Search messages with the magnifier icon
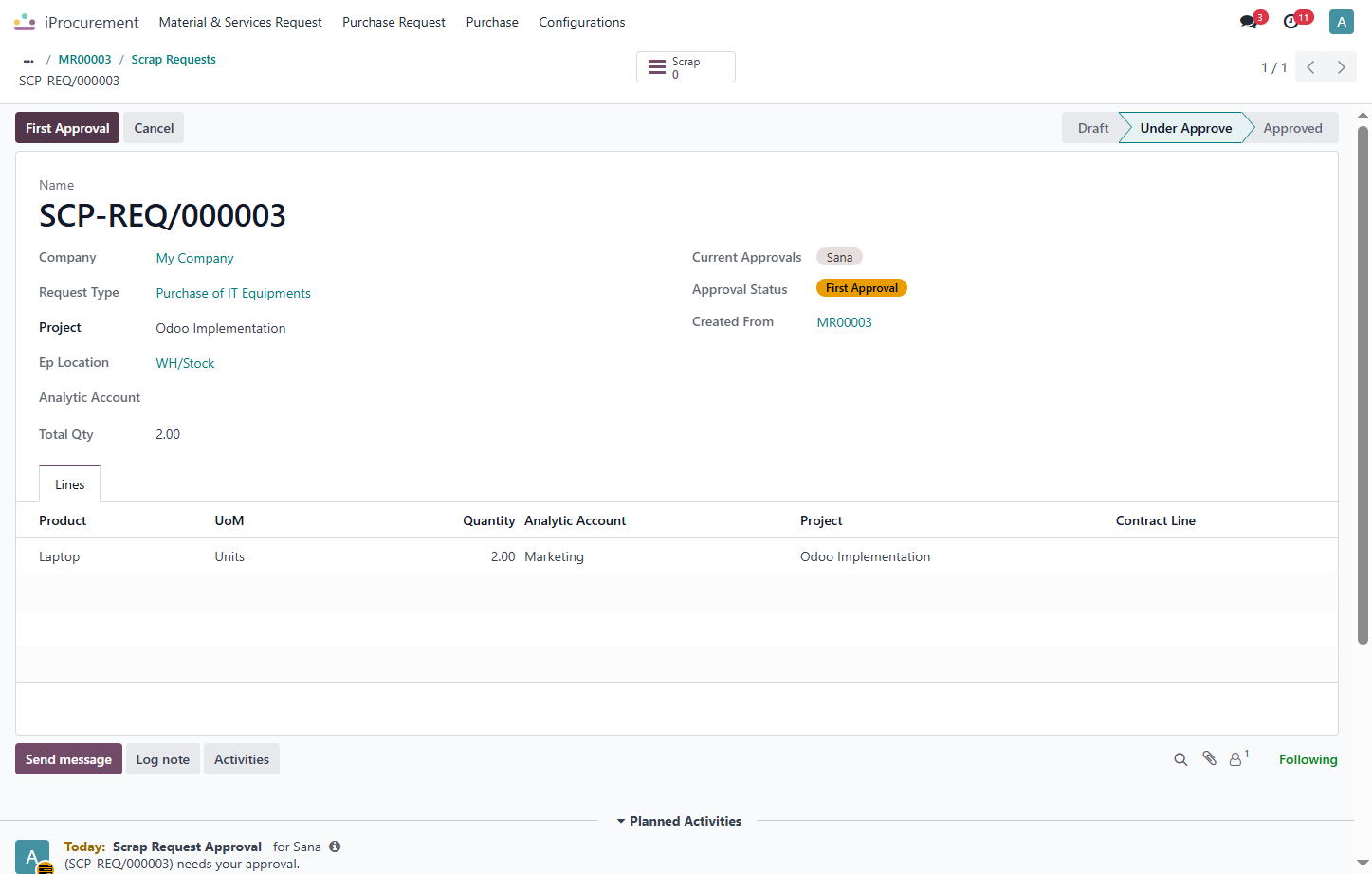 tap(1180, 759)
